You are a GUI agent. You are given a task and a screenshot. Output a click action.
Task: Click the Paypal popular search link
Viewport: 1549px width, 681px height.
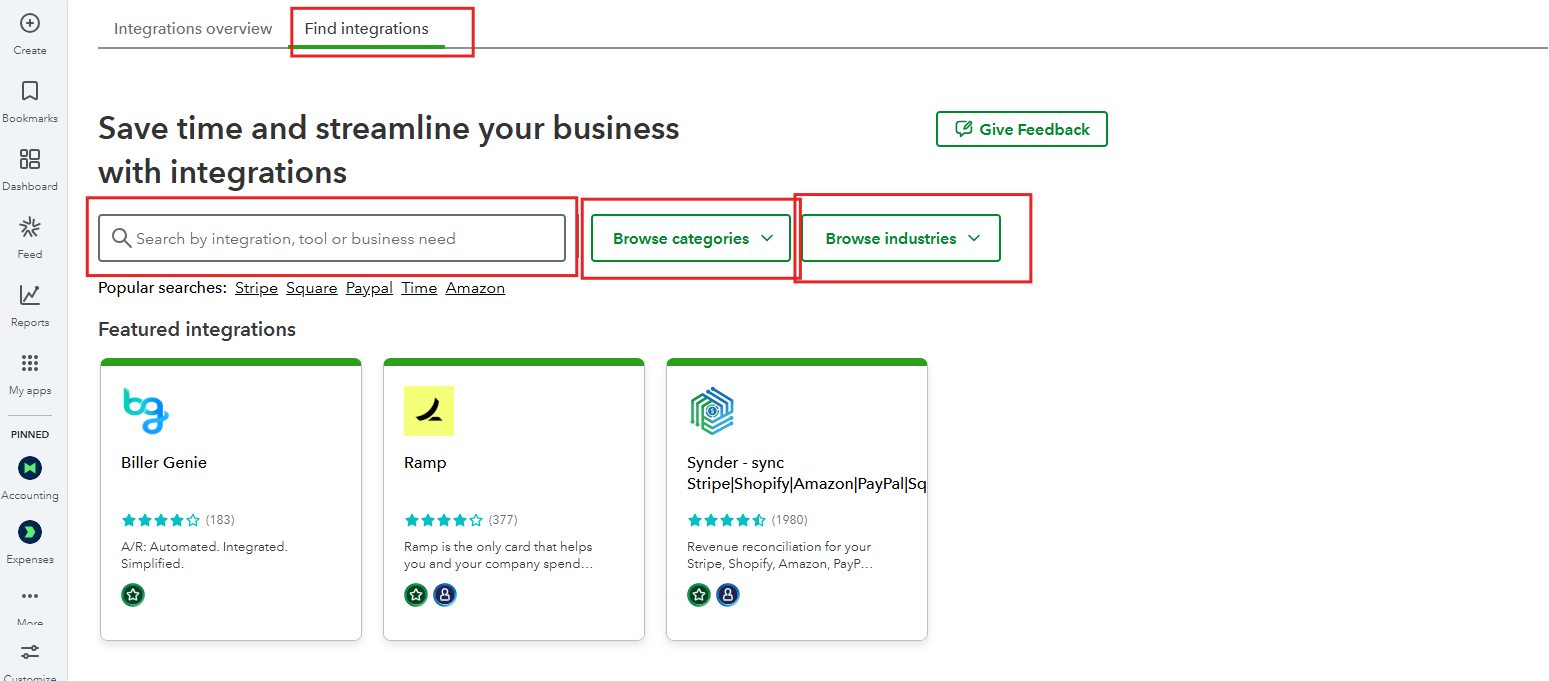click(369, 288)
